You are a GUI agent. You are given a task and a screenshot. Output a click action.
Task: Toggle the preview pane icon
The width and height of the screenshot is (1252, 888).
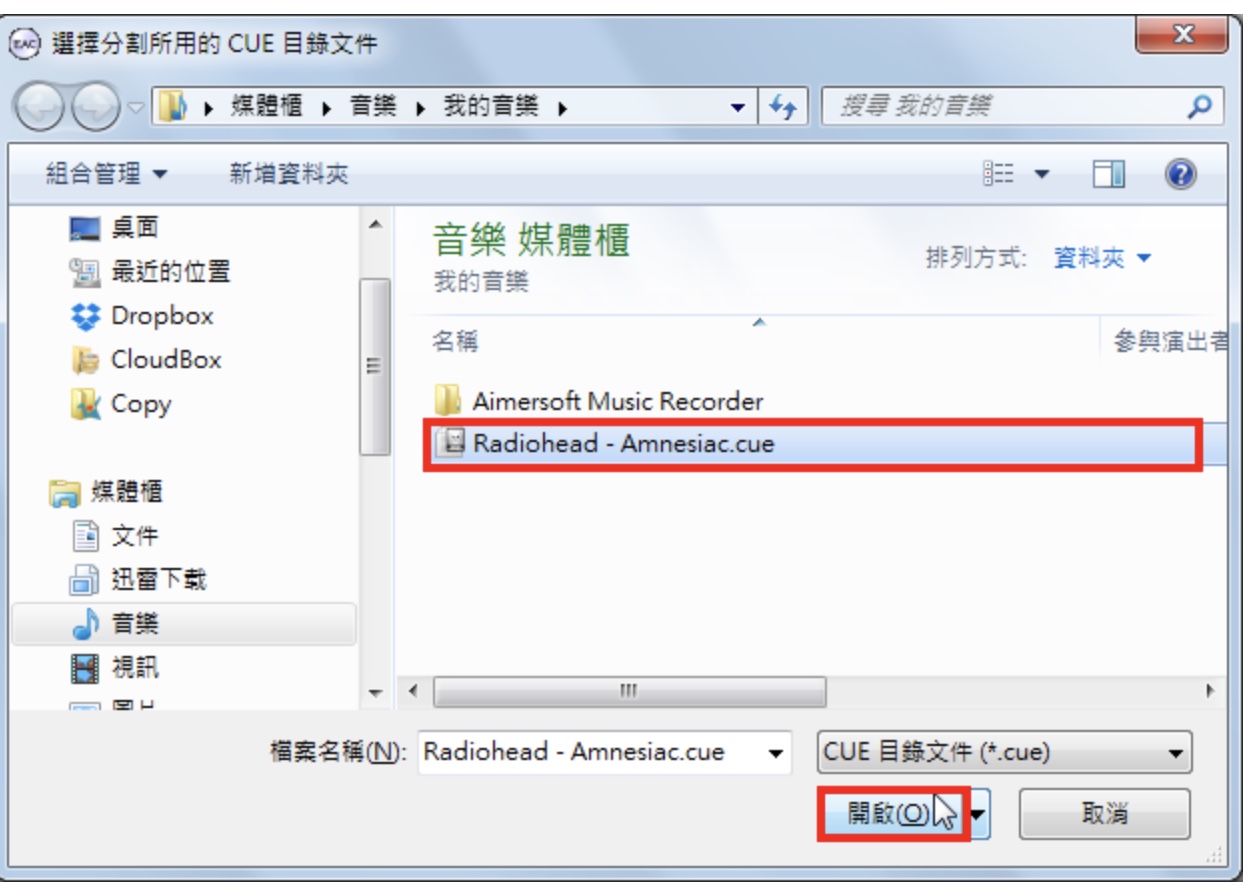coord(1109,175)
